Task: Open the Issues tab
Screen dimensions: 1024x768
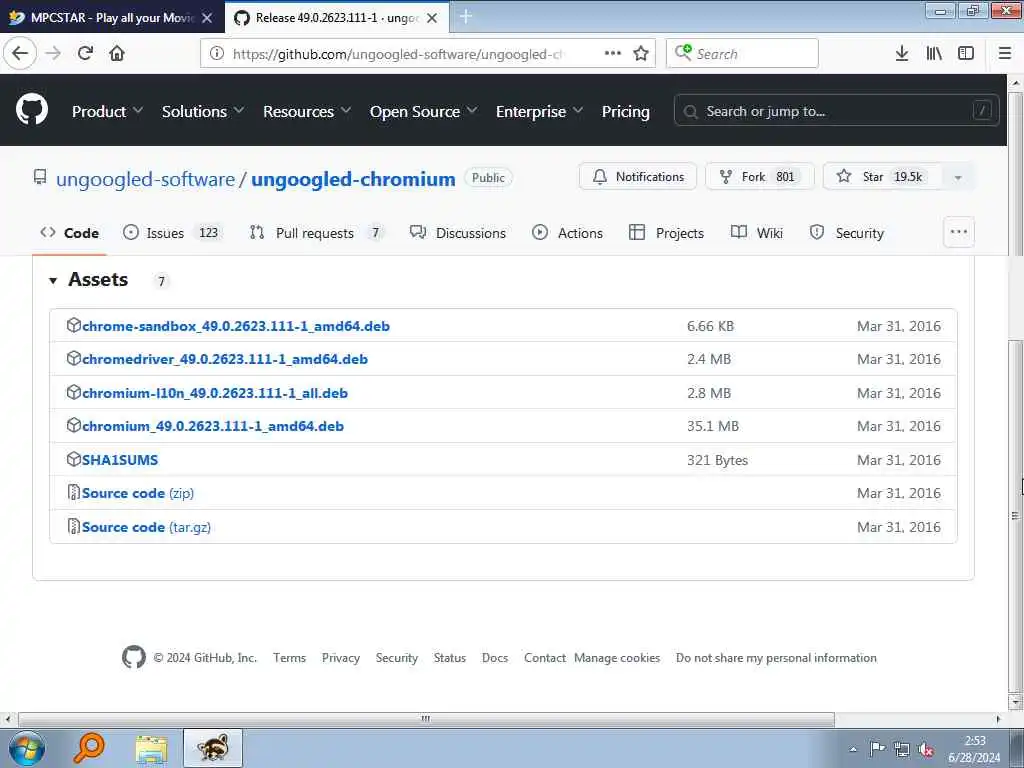Action: [173, 232]
